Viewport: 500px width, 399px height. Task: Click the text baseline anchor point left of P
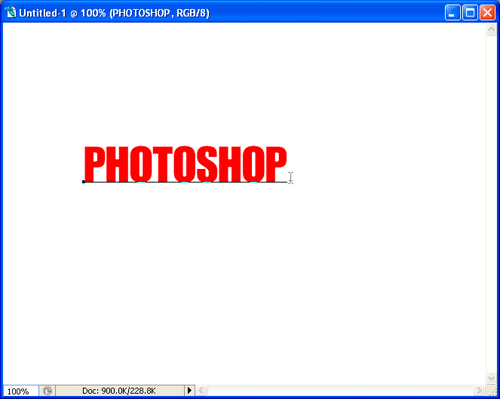tap(83, 182)
